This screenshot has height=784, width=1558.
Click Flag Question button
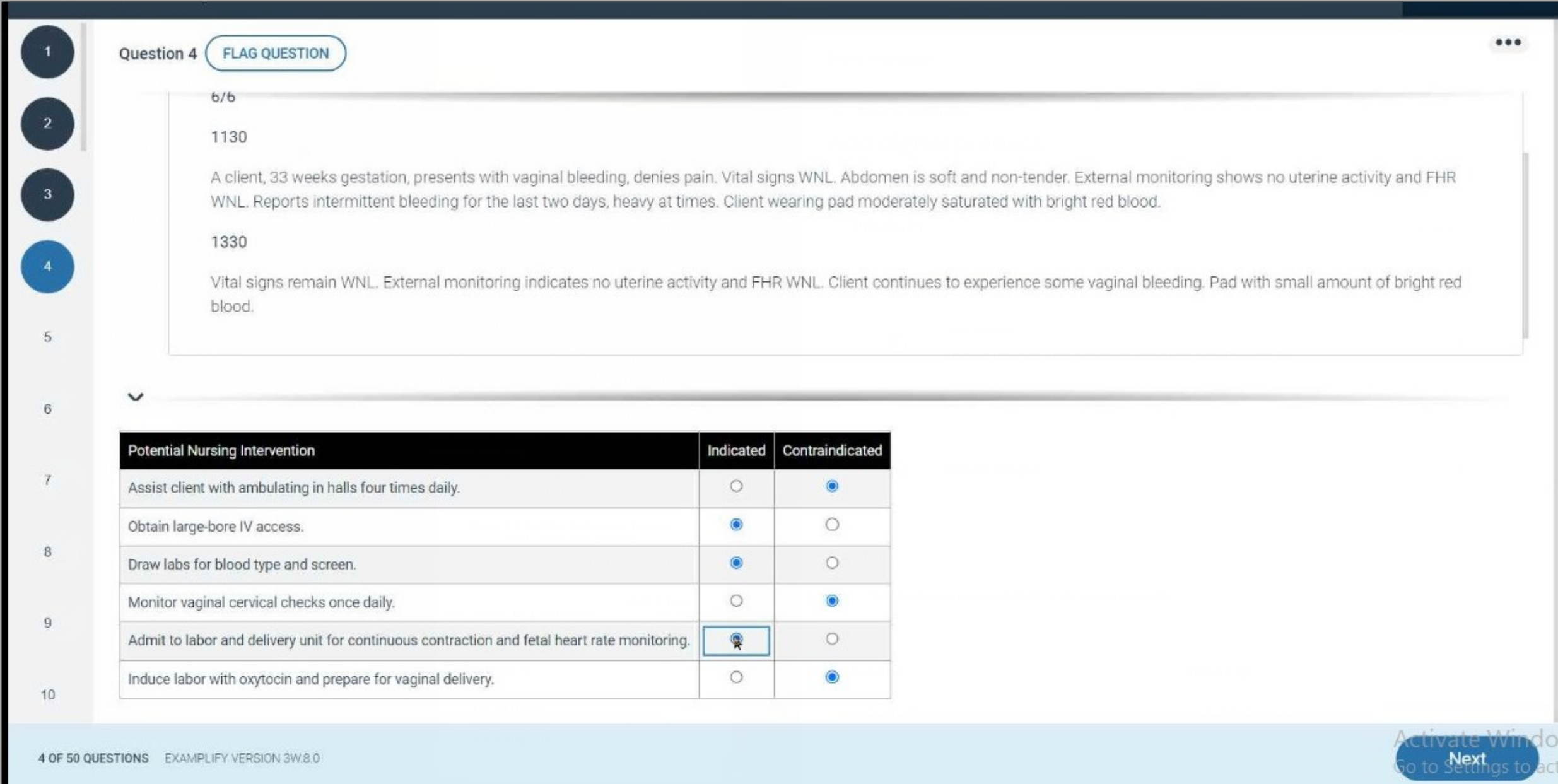point(276,54)
